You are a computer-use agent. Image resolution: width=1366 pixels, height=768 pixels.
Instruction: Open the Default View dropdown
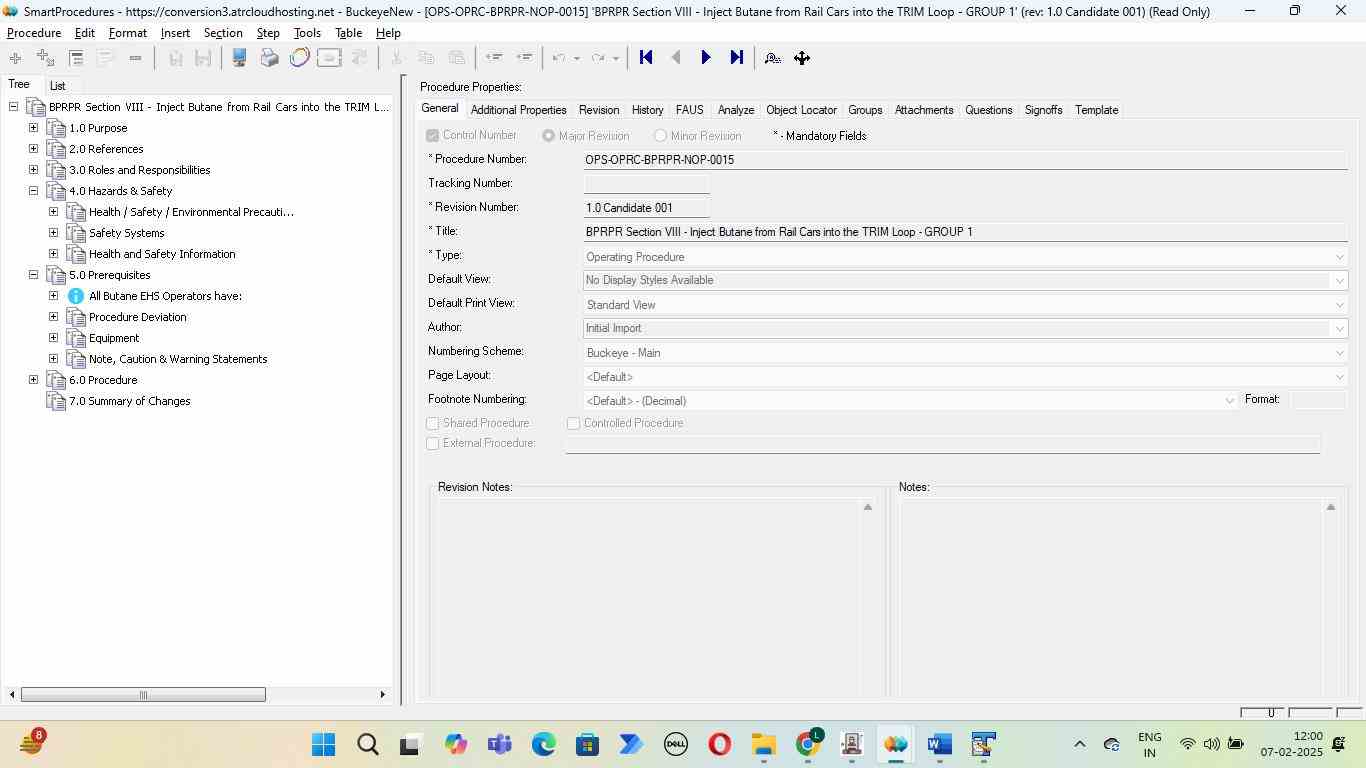[x=1340, y=281]
